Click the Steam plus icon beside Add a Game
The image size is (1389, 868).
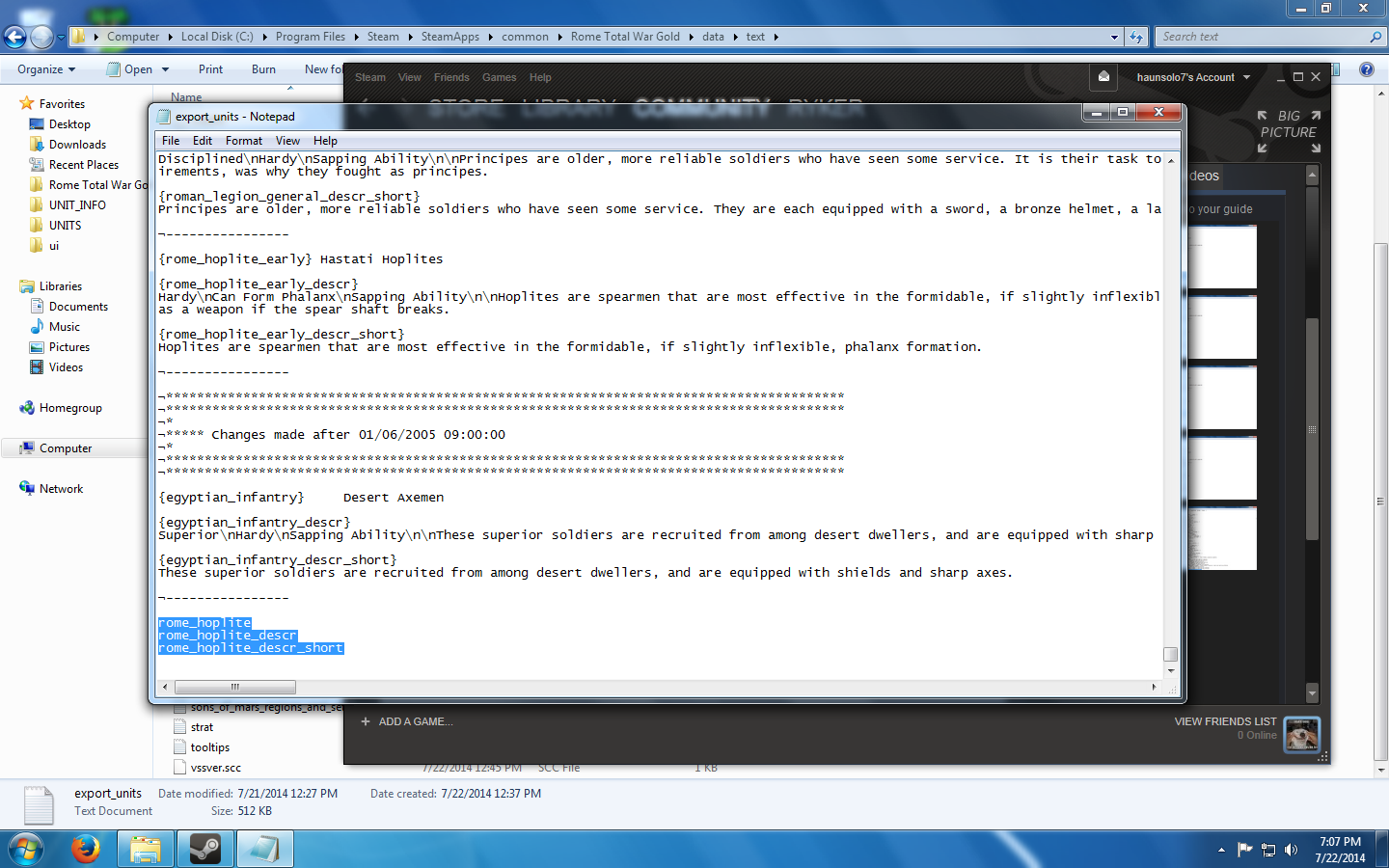366,721
